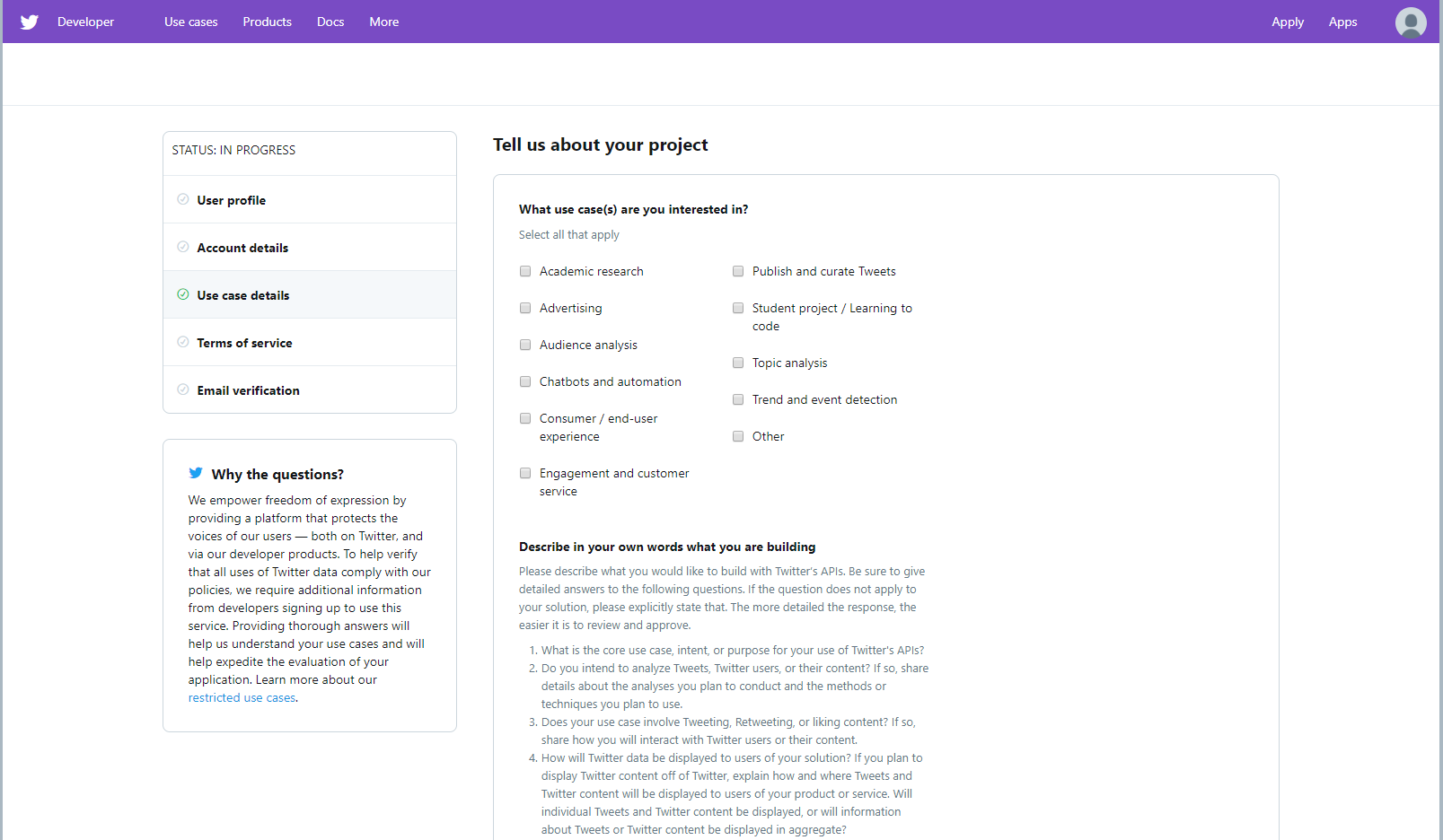Expand the More navigation menu
Viewport: 1443px width, 840px height.
click(383, 22)
